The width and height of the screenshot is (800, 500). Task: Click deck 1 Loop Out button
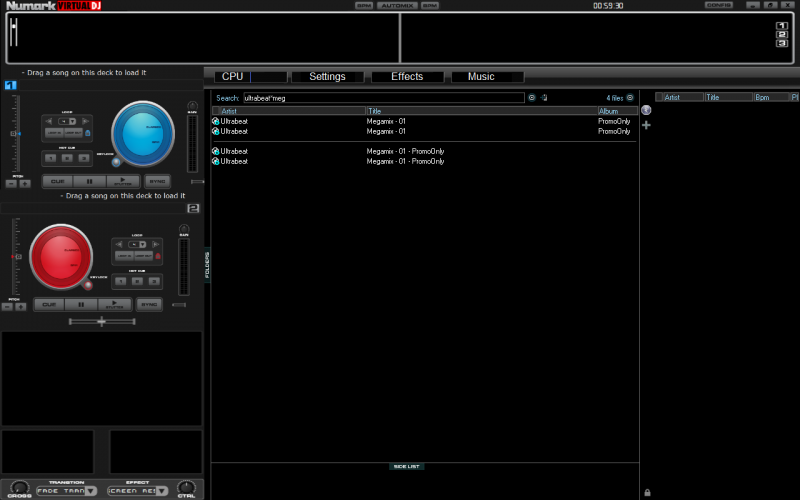[x=73, y=133]
